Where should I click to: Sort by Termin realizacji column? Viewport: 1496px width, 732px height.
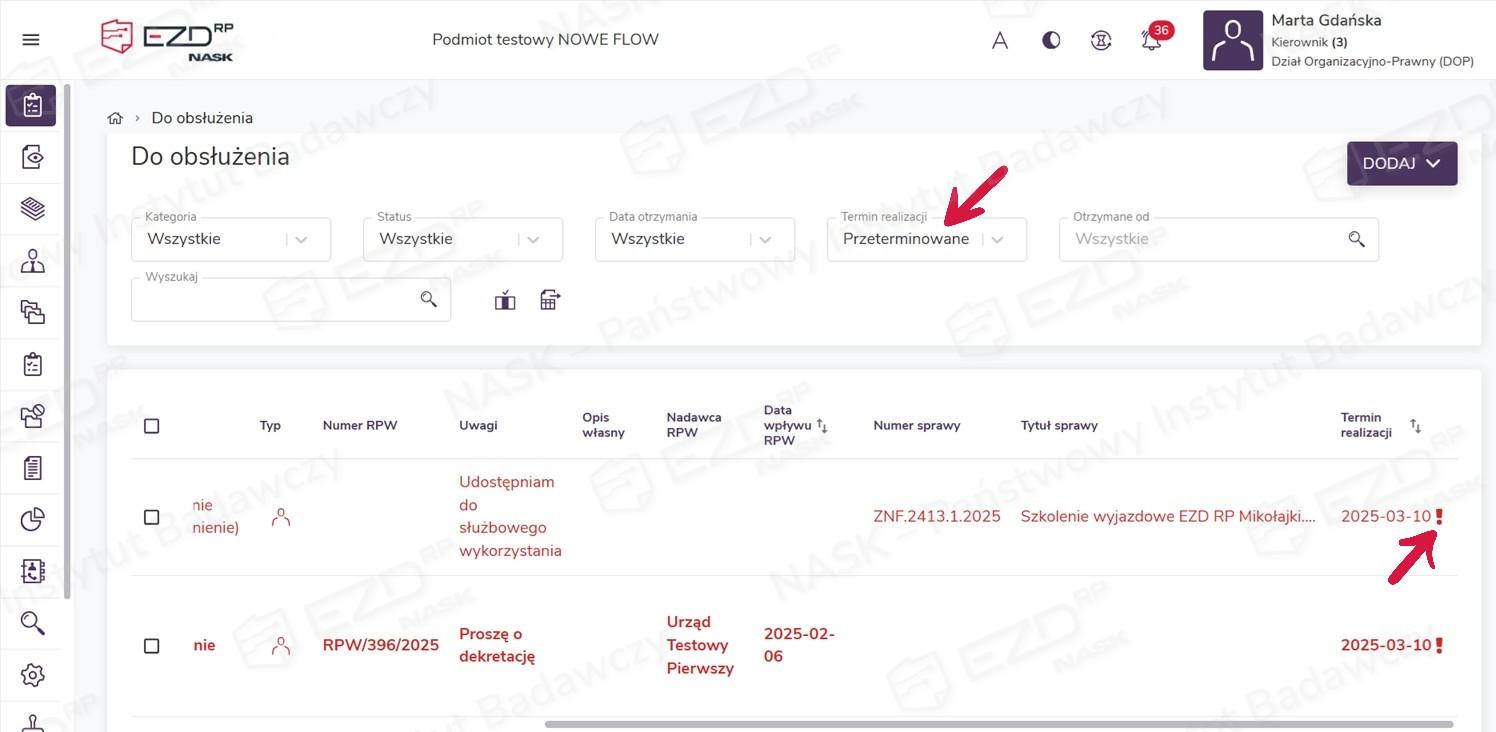pos(1415,426)
